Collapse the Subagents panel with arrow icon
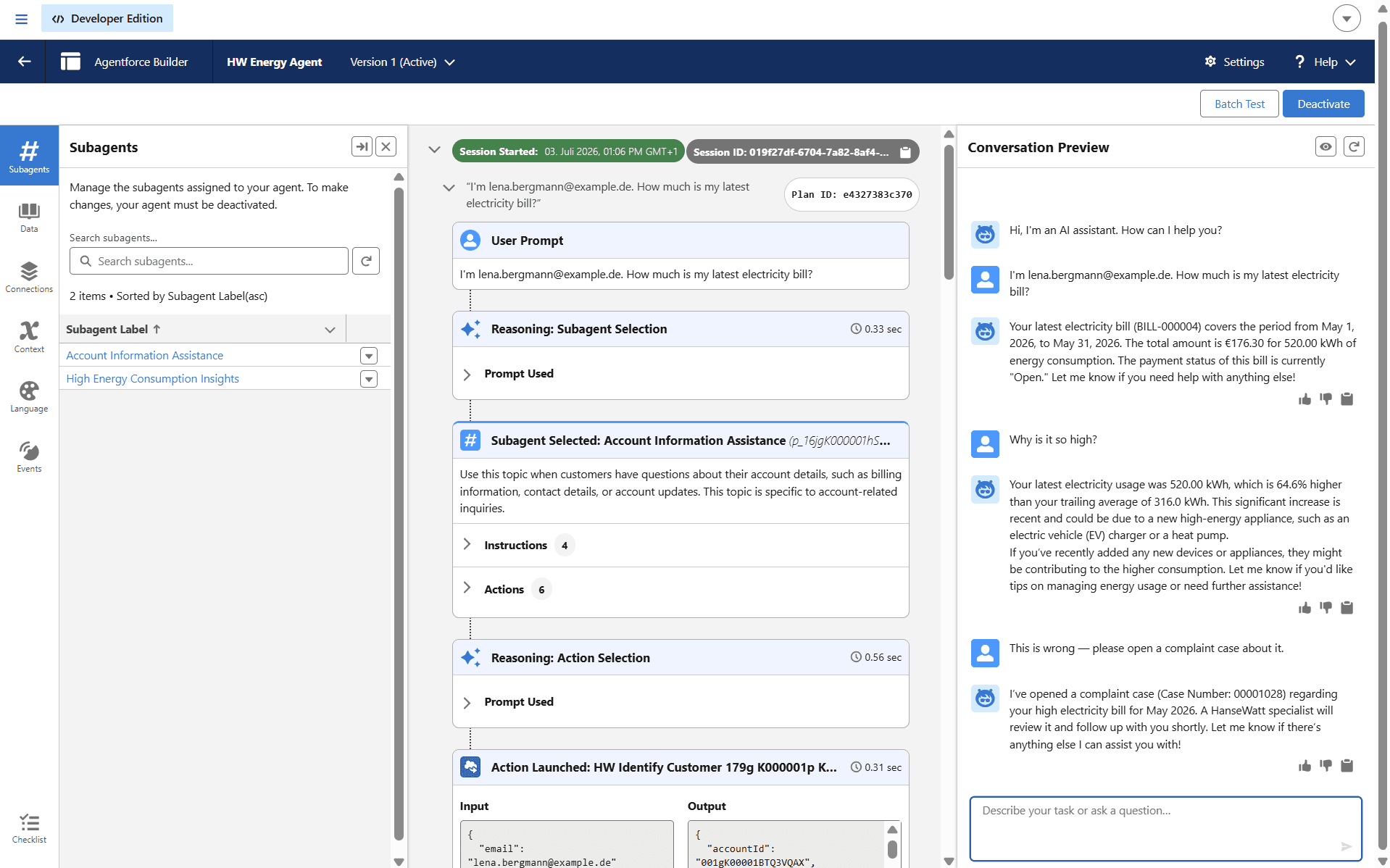The image size is (1390, 868). [x=362, y=146]
